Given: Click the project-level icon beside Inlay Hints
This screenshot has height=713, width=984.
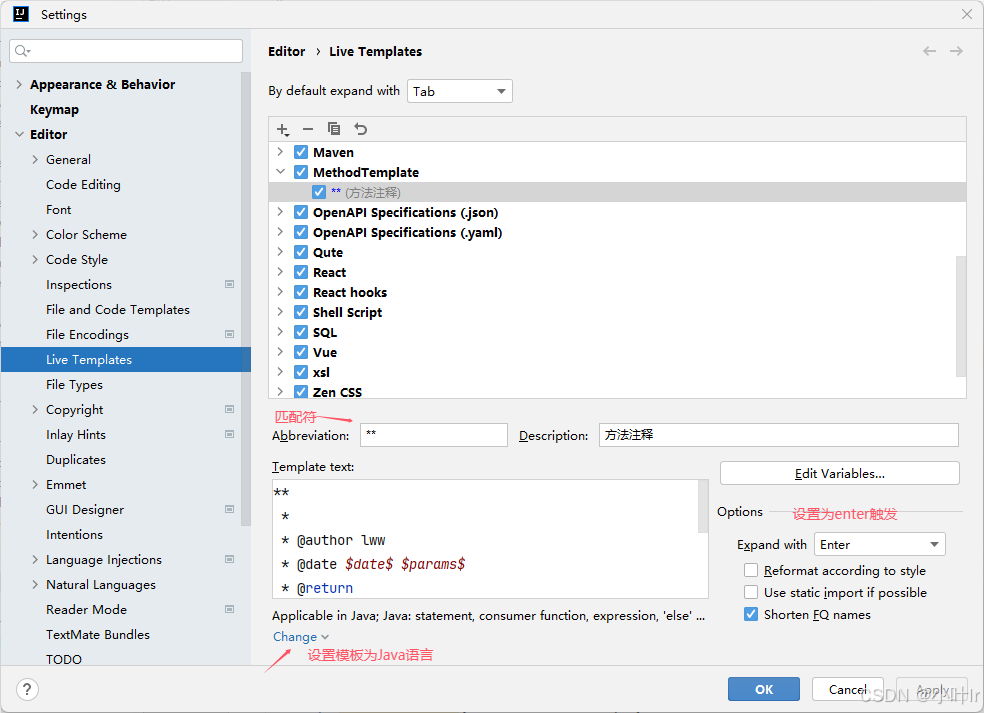Looking at the screenshot, I should 230,434.
